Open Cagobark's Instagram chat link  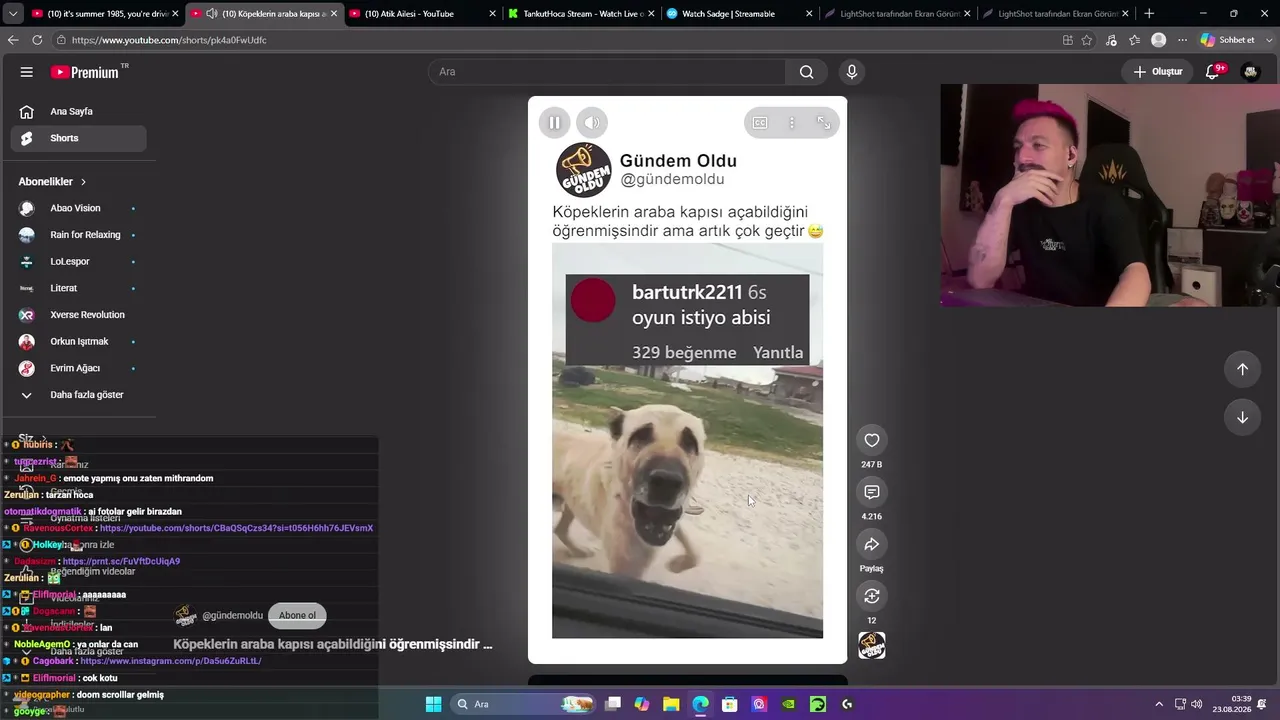pos(170,661)
